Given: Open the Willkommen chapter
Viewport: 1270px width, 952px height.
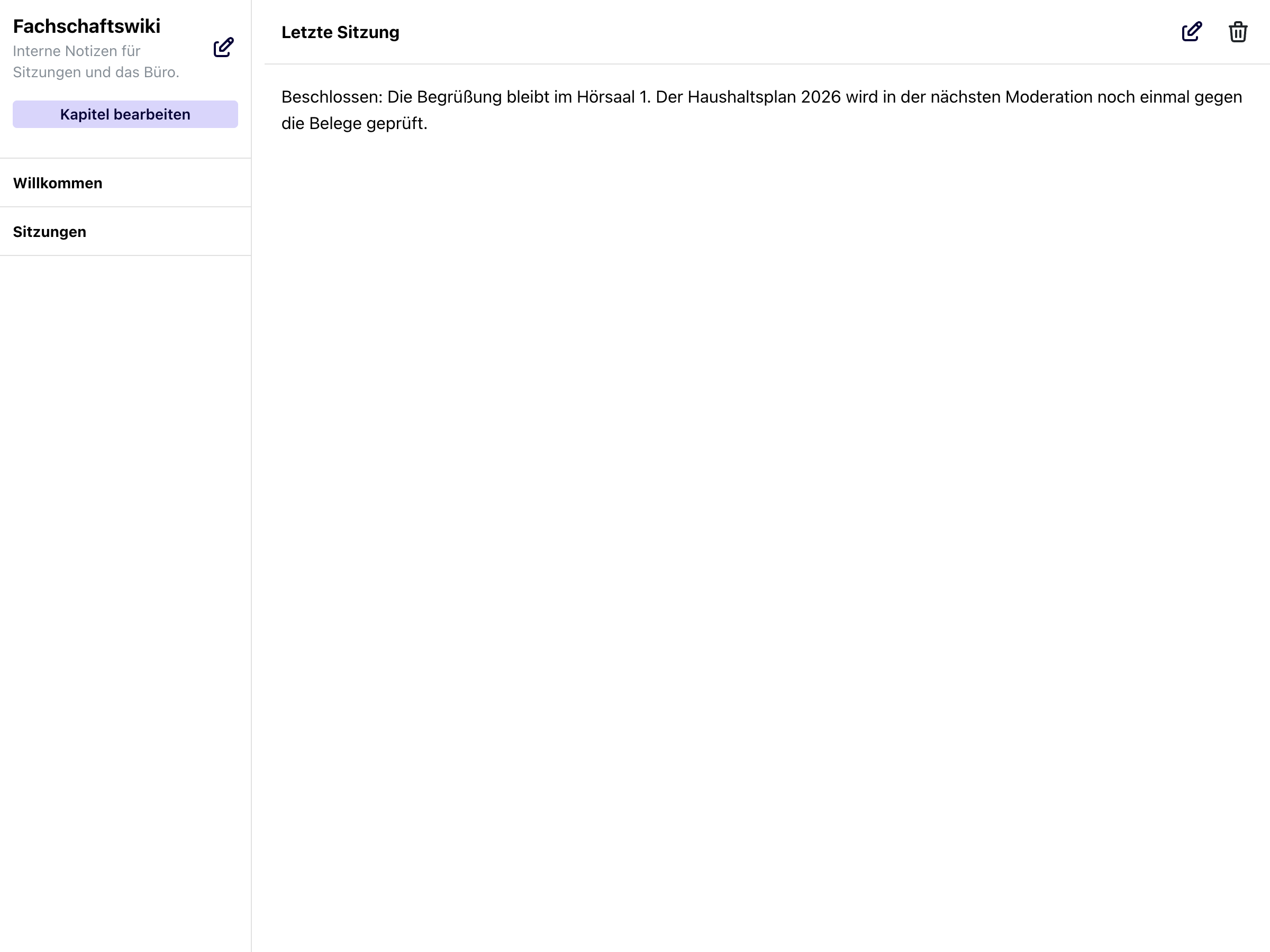Looking at the screenshot, I should point(125,183).
